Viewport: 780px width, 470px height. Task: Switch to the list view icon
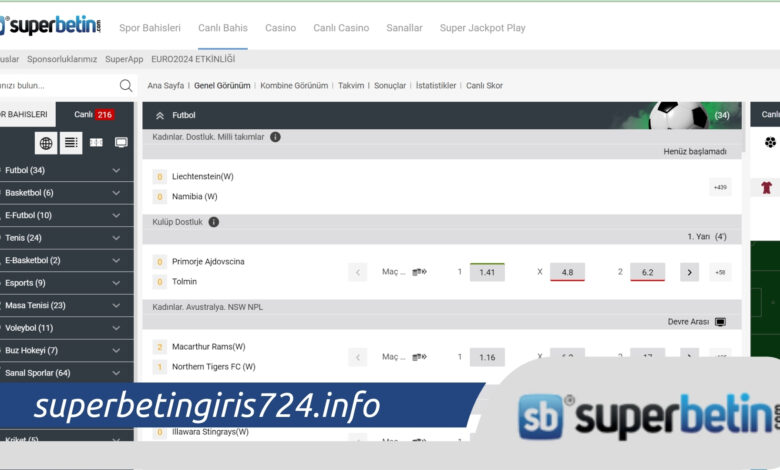[71, 143]
